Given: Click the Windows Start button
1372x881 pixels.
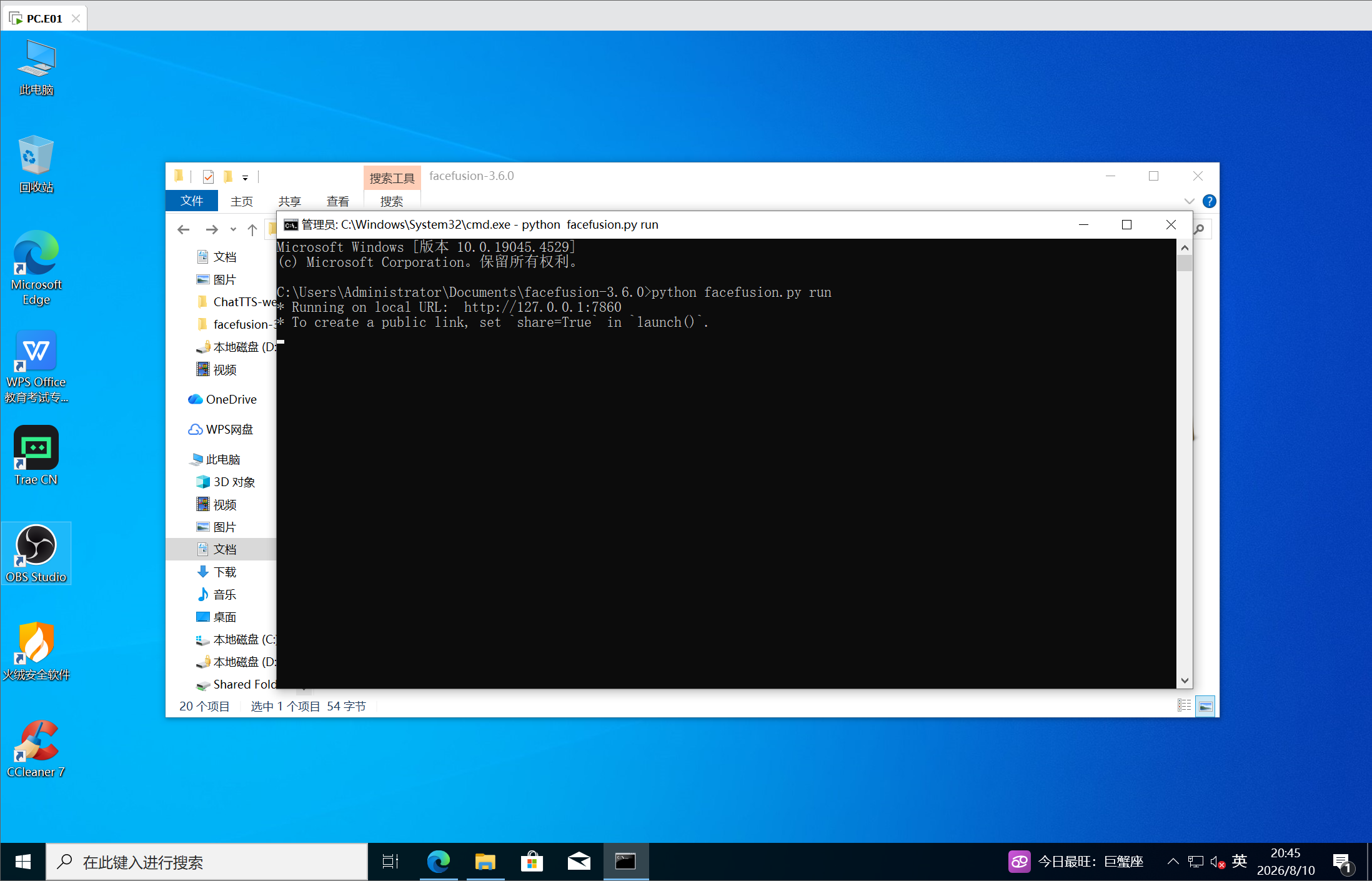Looking at the screenshot, I should 23,862.
